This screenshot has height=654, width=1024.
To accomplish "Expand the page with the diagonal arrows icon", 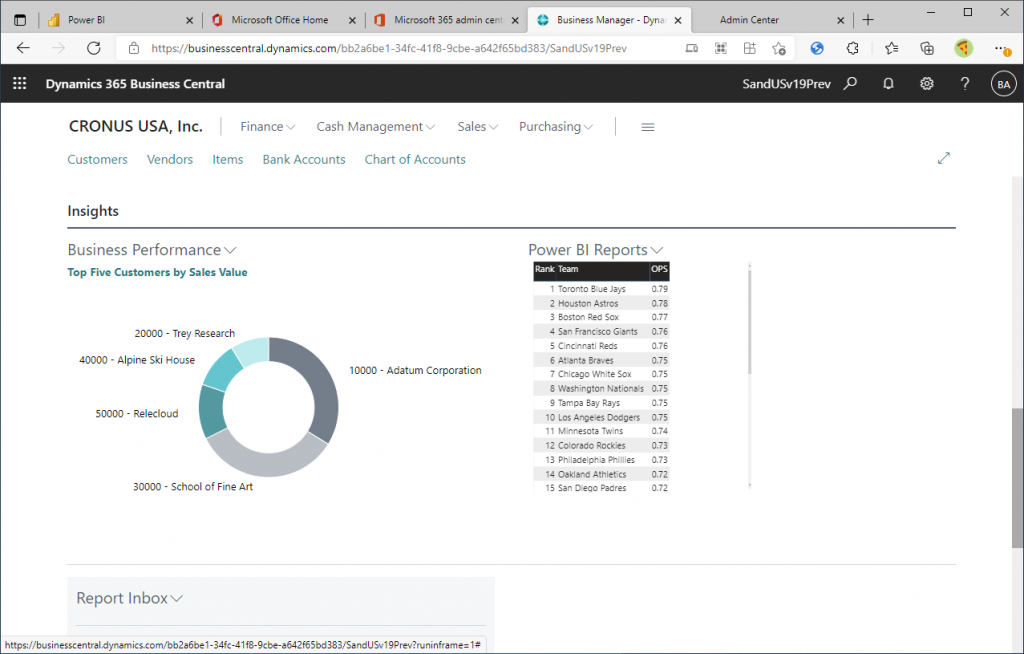I will pos(944,158).
